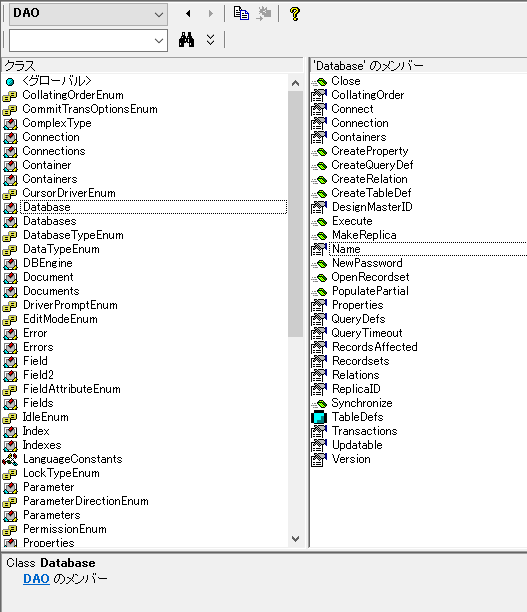Click the 'Database' のメンバー header
Image resolution: width=527 pixels, height=612 pixels.
418,66
